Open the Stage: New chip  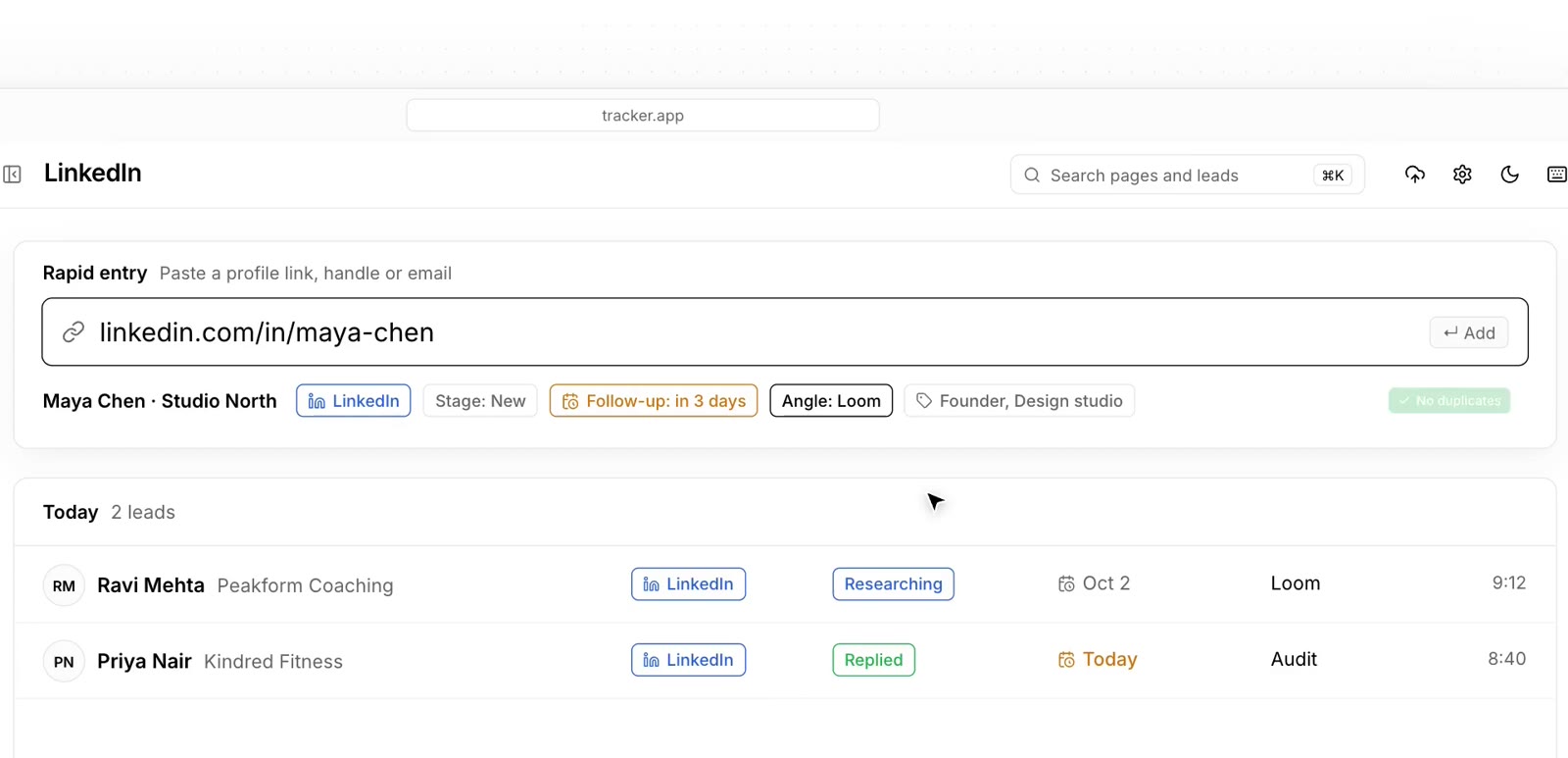(480, 401)
